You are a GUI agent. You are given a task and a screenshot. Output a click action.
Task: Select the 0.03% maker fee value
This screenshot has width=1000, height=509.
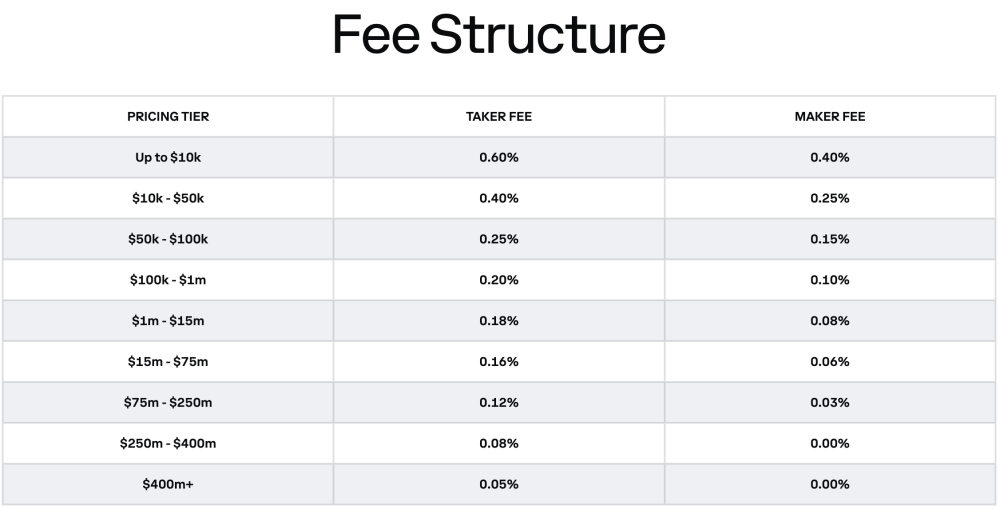(830, 402)
